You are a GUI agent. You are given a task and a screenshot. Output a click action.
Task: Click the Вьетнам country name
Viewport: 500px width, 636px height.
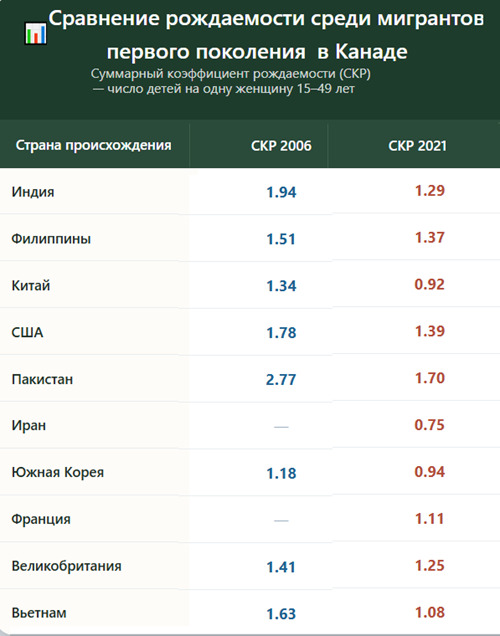(x=39, y=612)
